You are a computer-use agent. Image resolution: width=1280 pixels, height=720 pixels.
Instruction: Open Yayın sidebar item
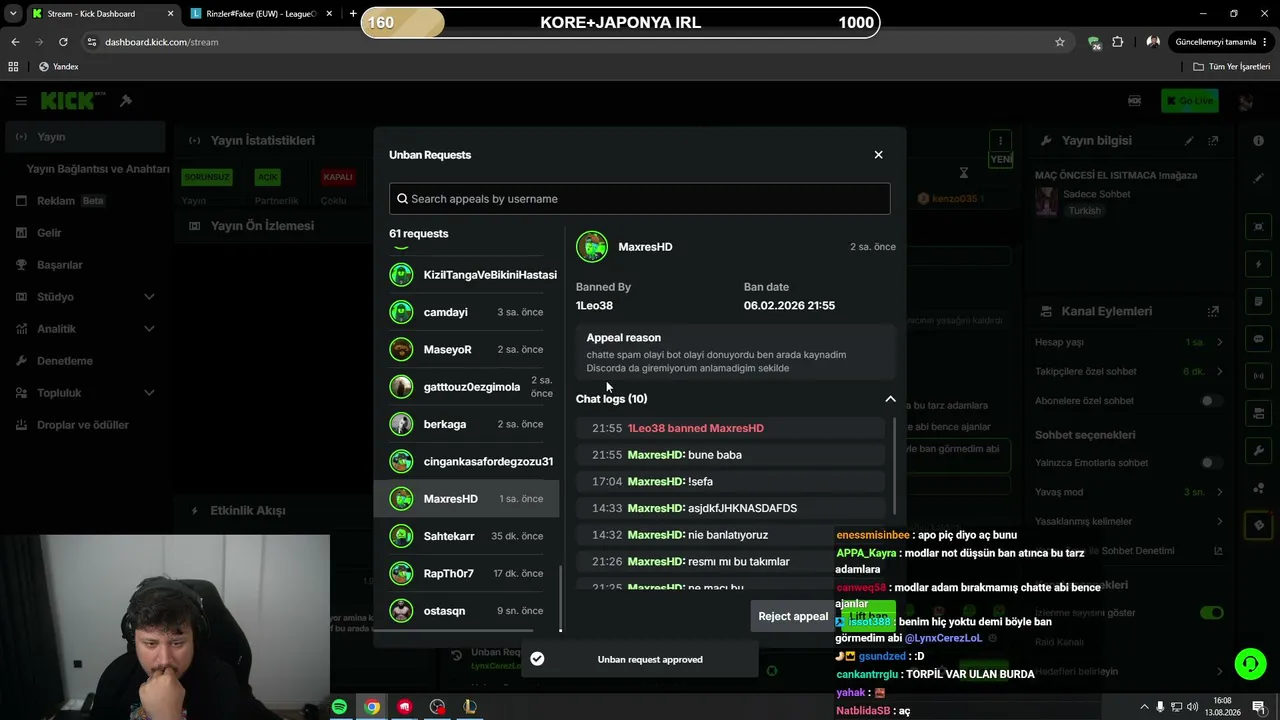(x=85, y=137)
